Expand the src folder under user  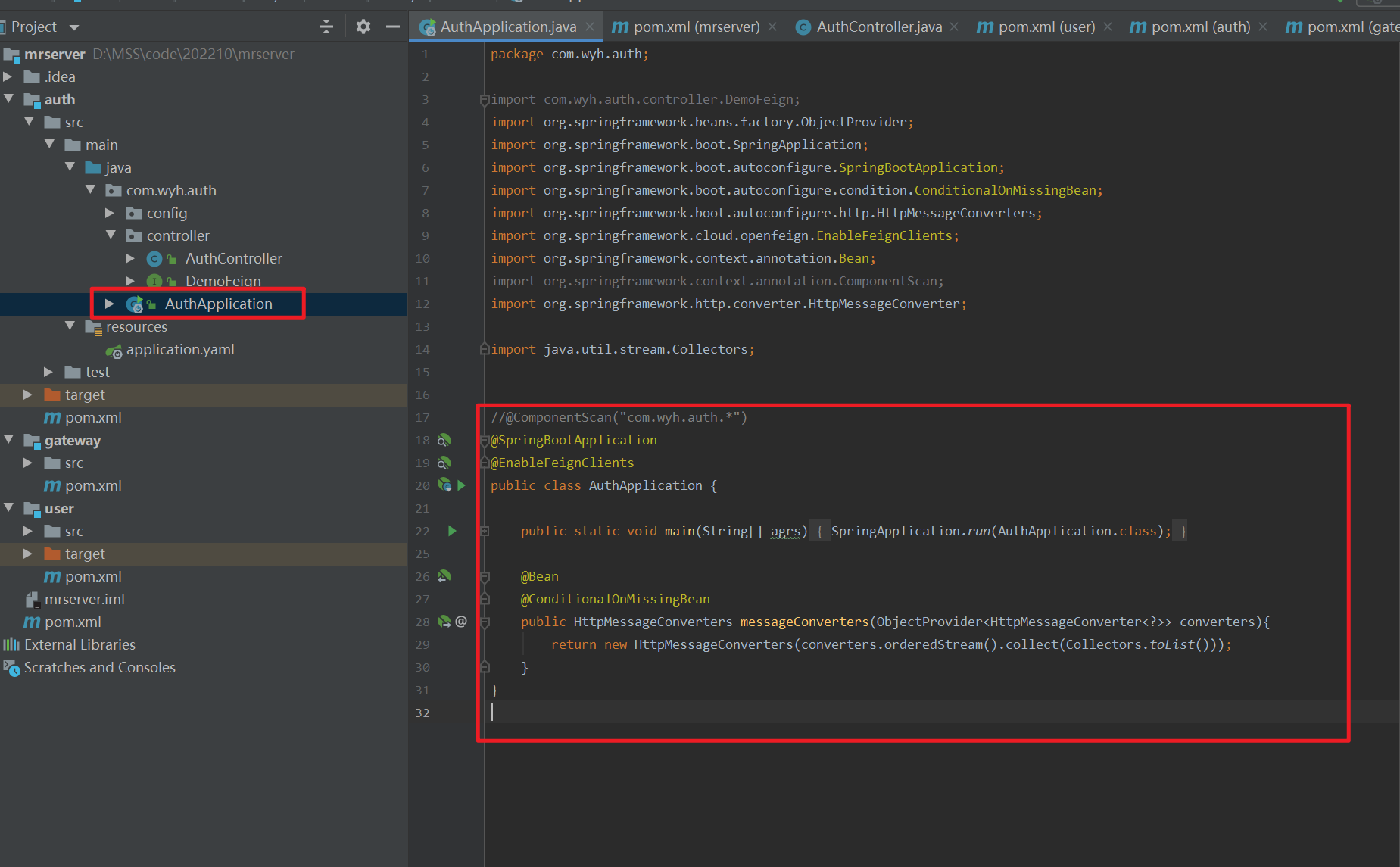coord(28,531)
